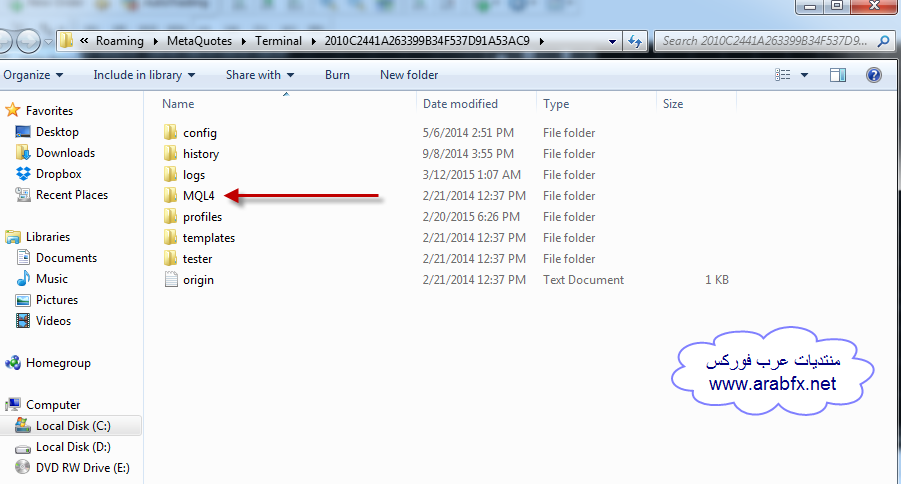The width and height of the screenshot is (901, 484).
Task: Click the MetaQuotes breadcrumb segment
Action: tap(199, 41)
